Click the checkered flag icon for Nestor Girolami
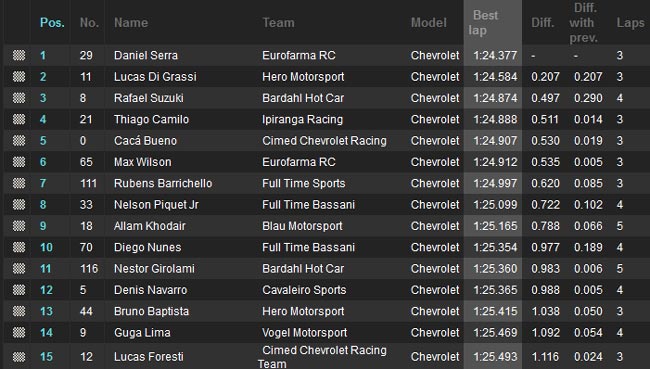Viewport: 650px width, 369px height. tap(19, 269)
